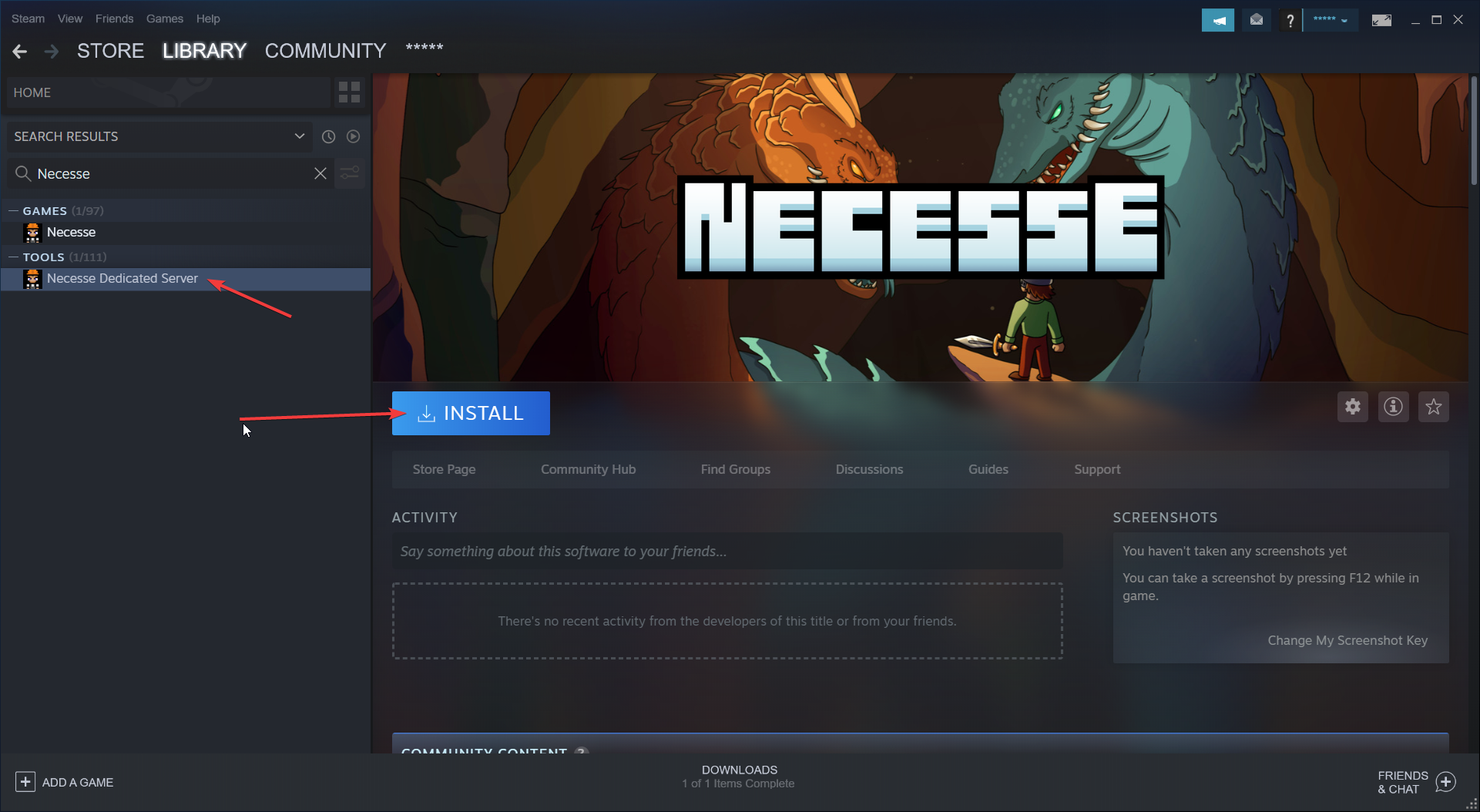Show ready-to-play games filter icon
Screen dimensions: 1480x812
pyautogui.click(x=353, y=136)
